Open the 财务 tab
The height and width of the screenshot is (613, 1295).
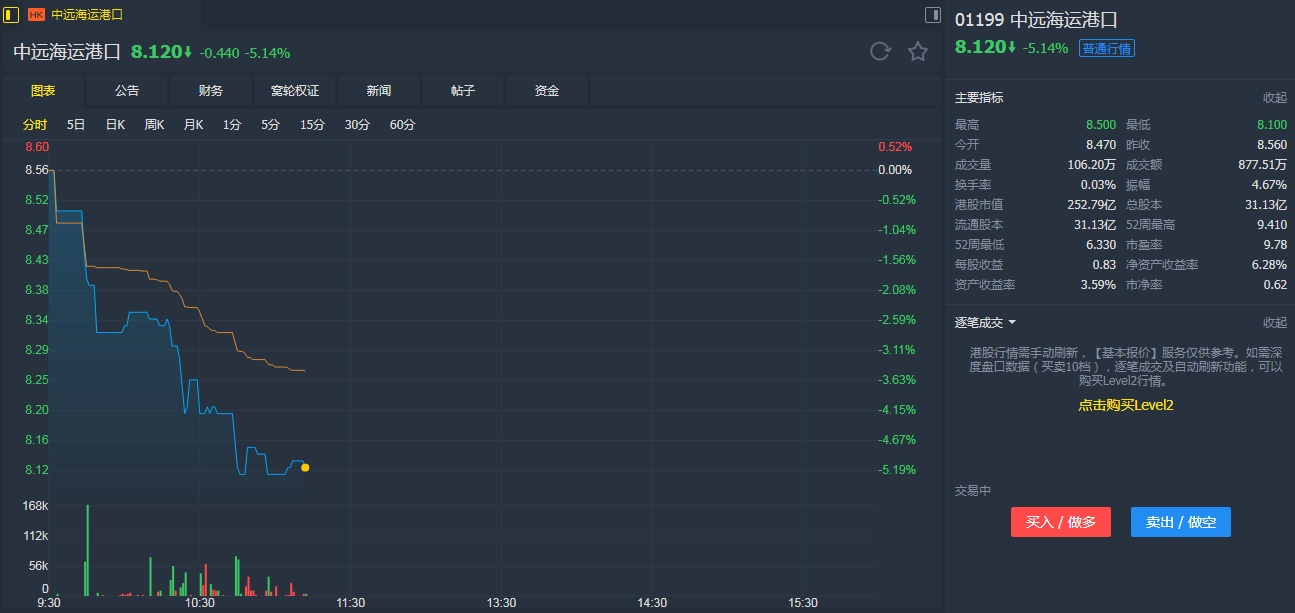(211, 91)
